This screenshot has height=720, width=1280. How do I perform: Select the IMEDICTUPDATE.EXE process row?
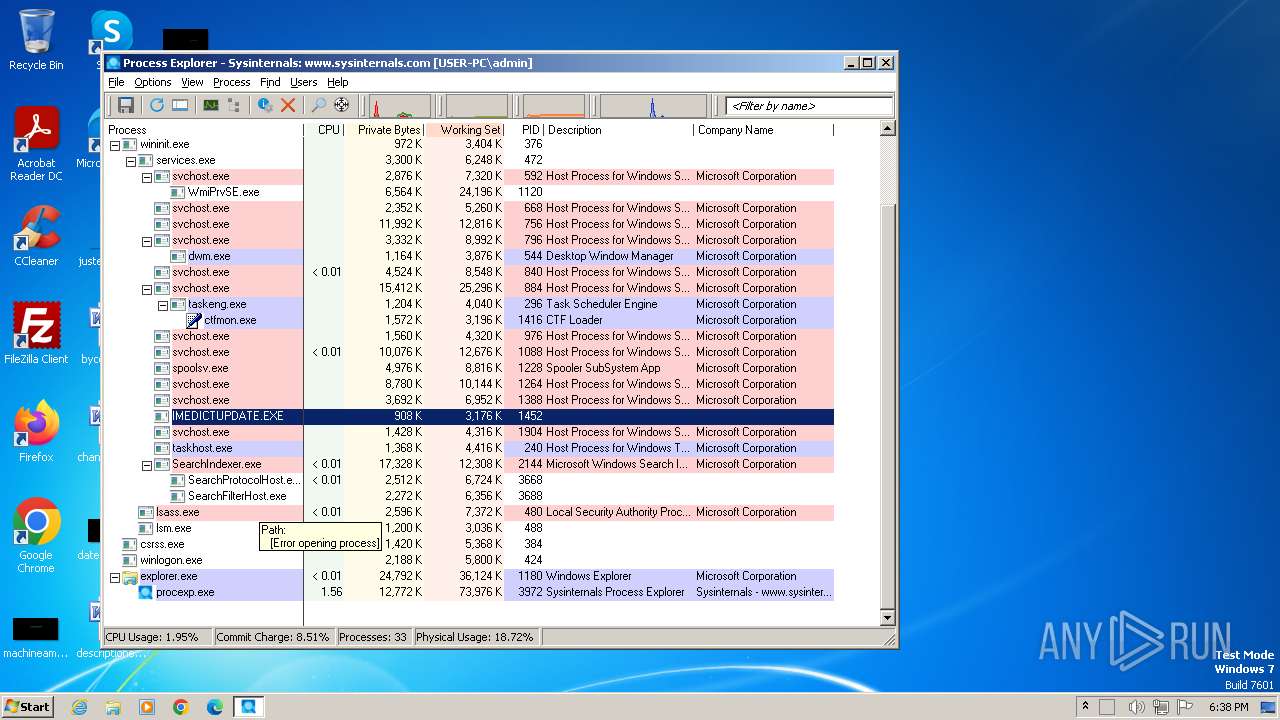click(x=469, y=416)
